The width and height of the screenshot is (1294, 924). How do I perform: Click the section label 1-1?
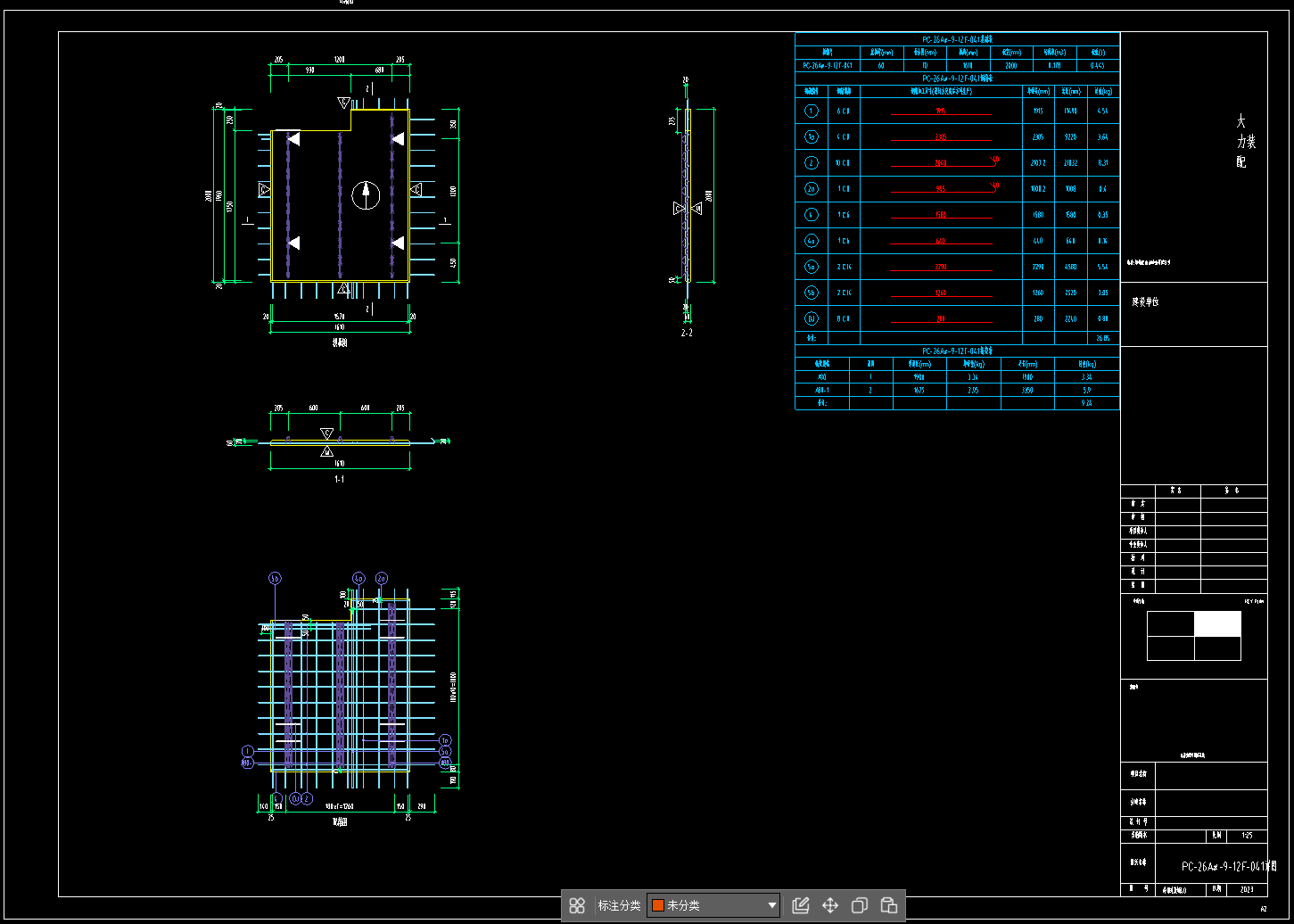click(339, 479)
